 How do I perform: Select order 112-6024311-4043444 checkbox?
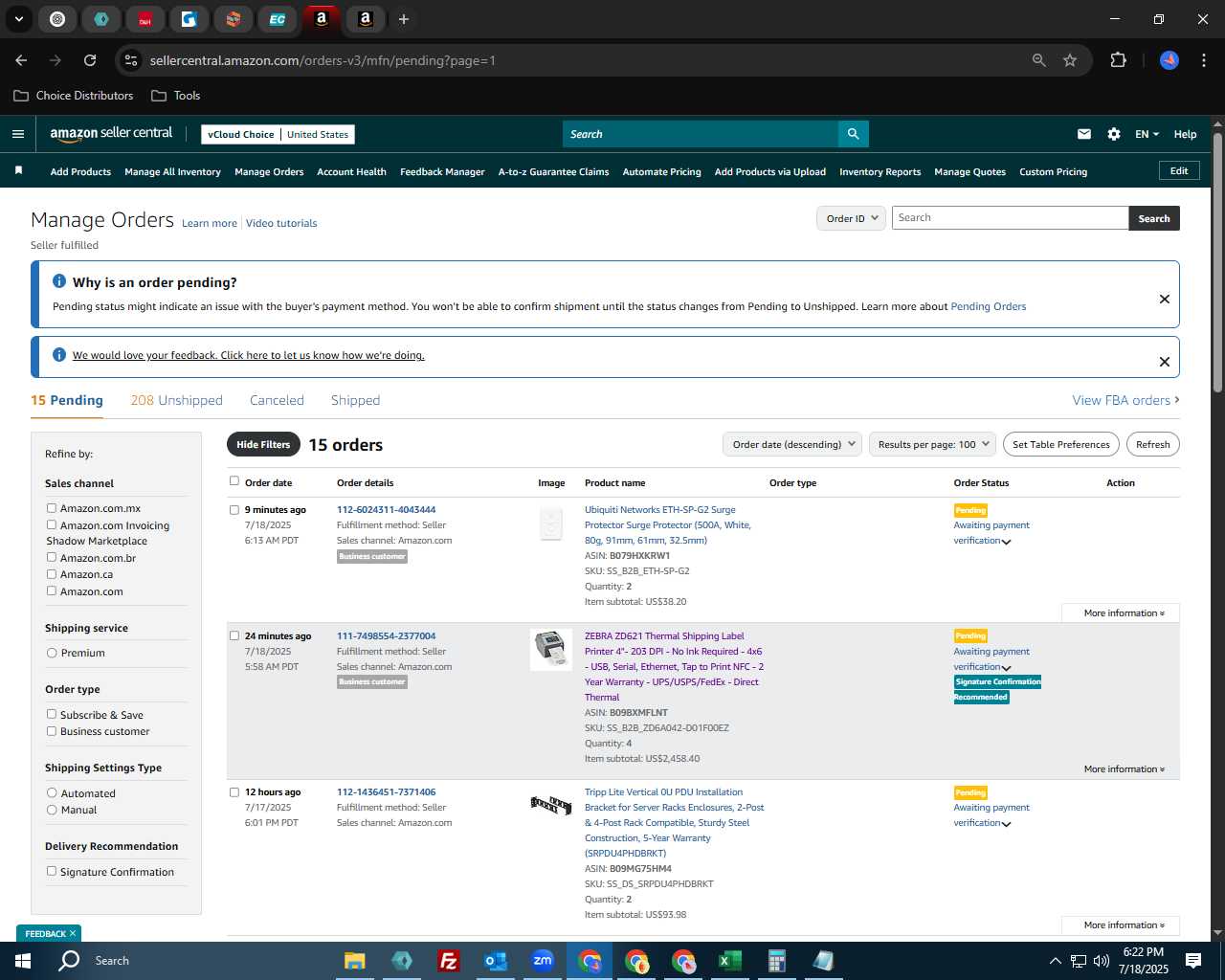click(234, 510)
